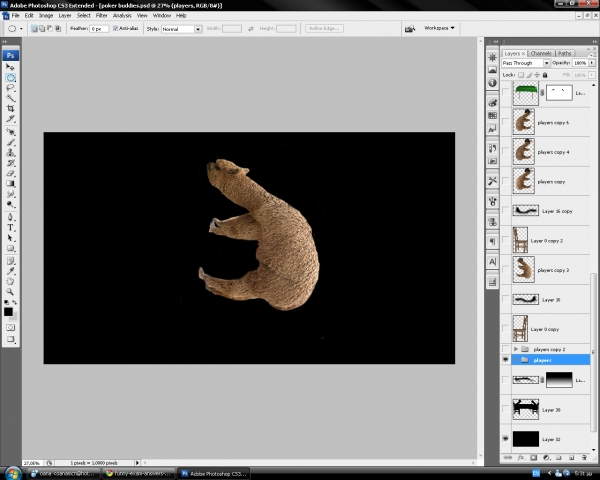This screenshot has width=600, height=480.
Task: Open the Style Normal dropdown
Action: (x=181, y=29)
